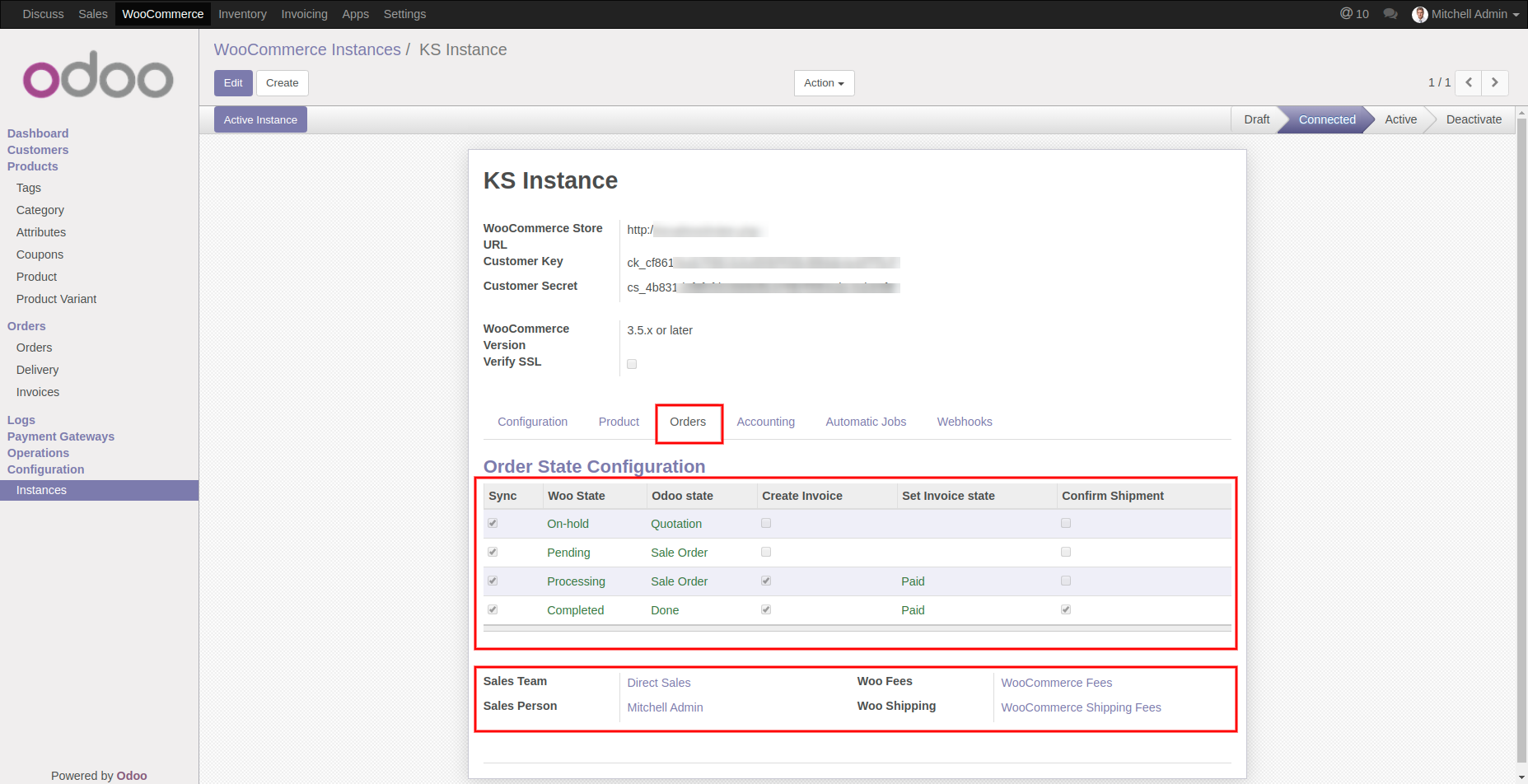Open Mitchell Admin user menu caret

(1516, 15)
